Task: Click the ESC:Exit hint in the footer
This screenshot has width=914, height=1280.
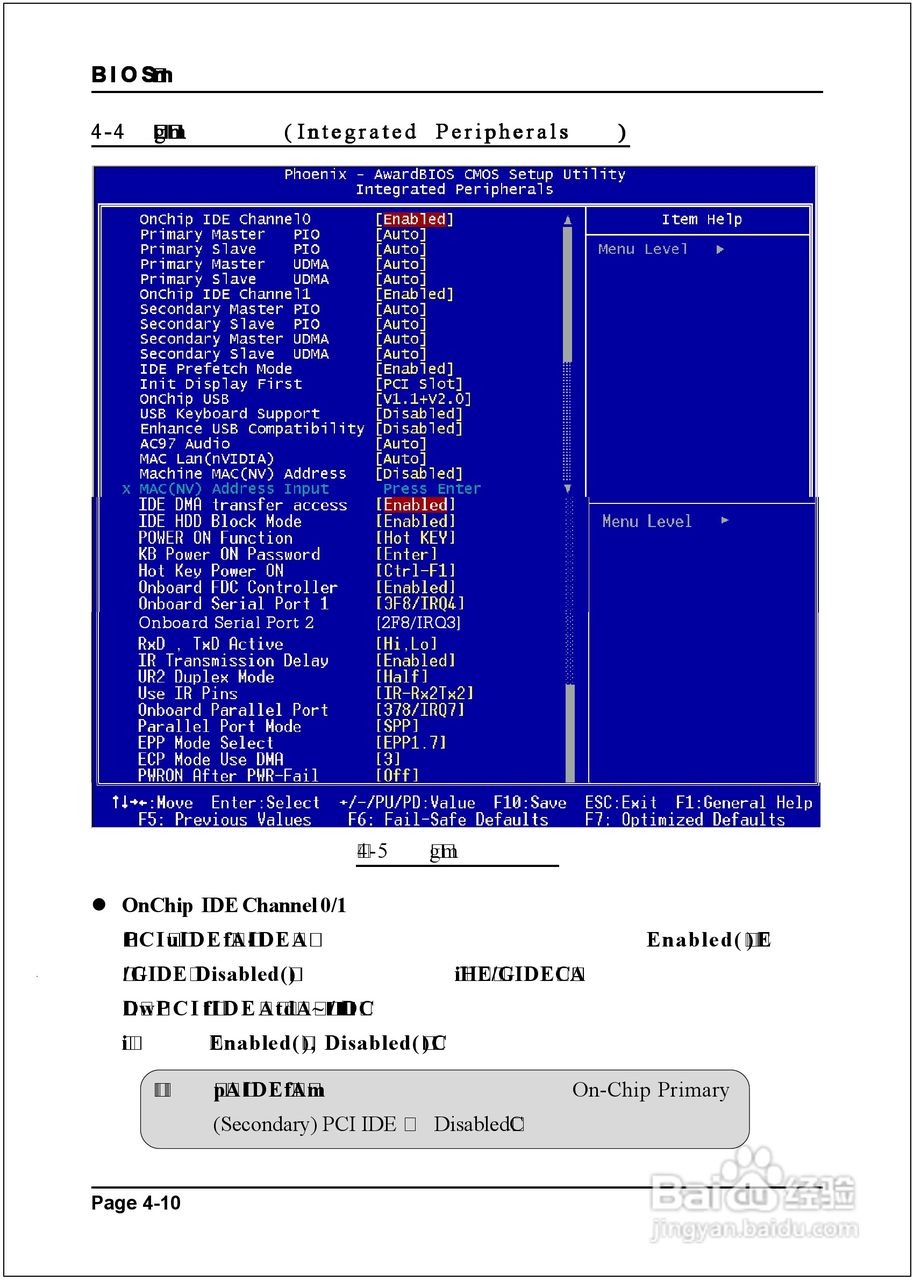Action: [621, 803]
